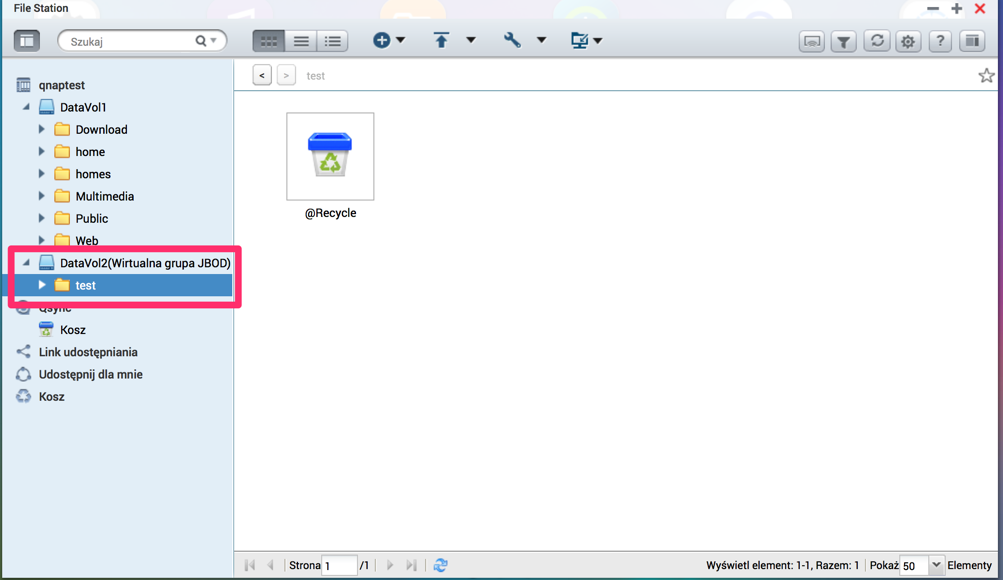Switch to detailed list view

[333, 41]
